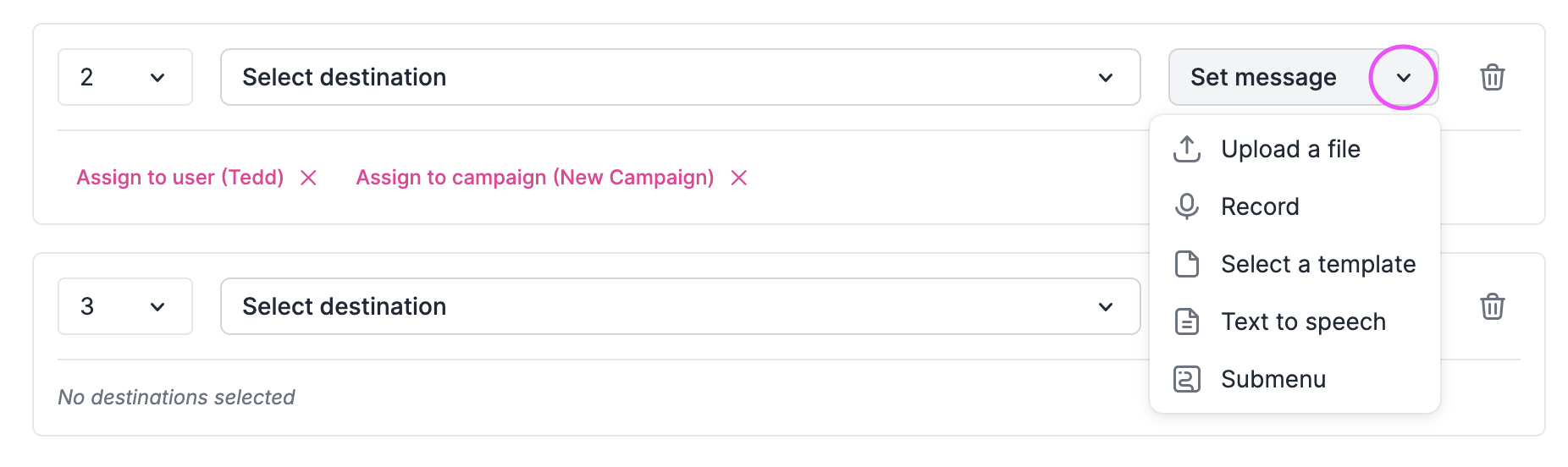
Task: Click the microphone icon next to Record
Action: [1187, 206]
